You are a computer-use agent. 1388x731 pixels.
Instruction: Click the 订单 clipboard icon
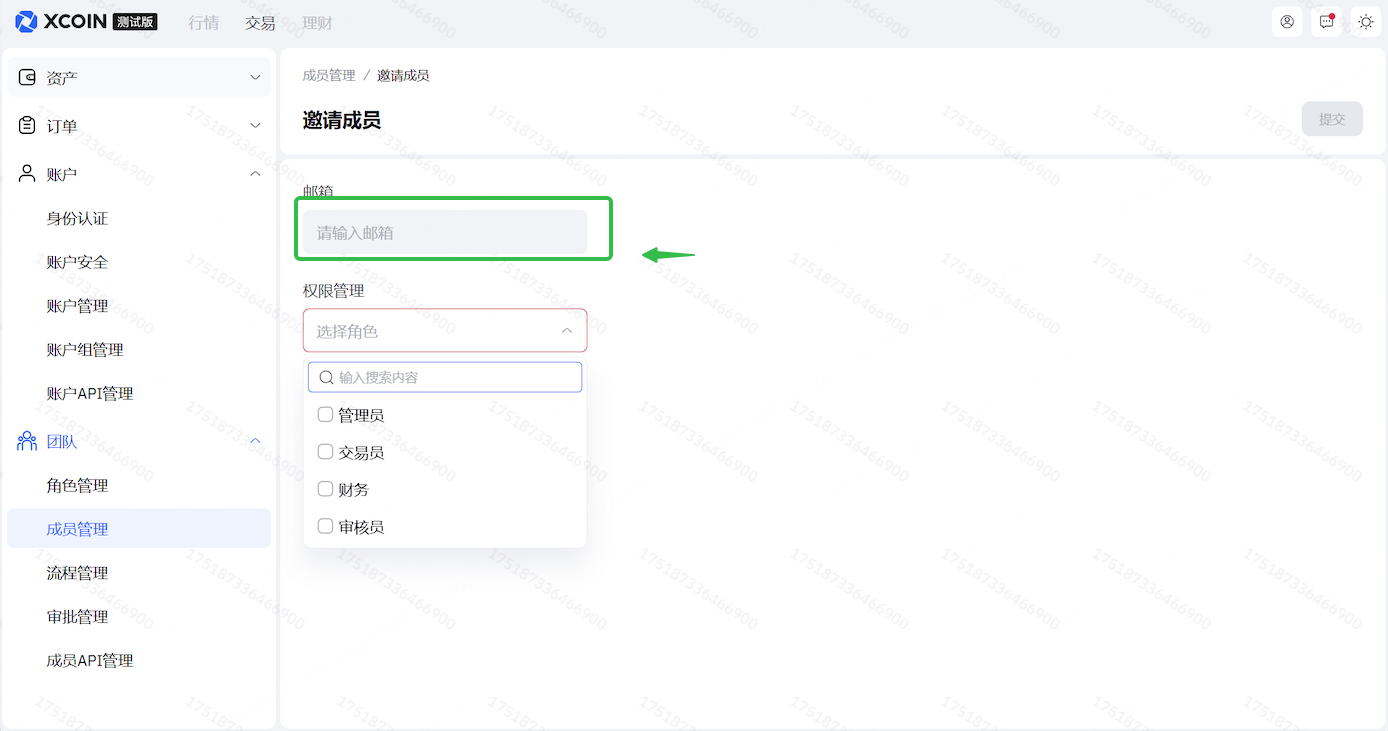28,126
